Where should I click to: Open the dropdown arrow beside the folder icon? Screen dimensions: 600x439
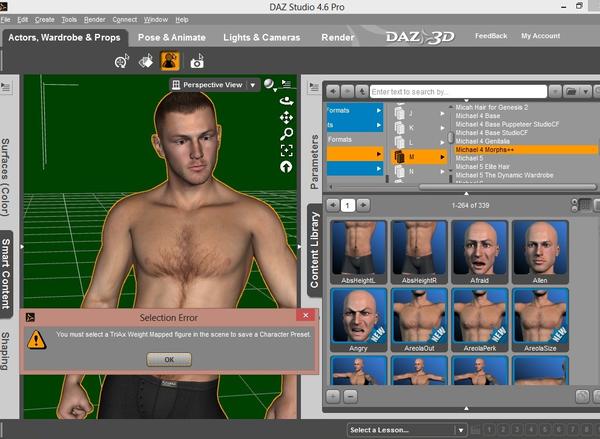point(585,92)
